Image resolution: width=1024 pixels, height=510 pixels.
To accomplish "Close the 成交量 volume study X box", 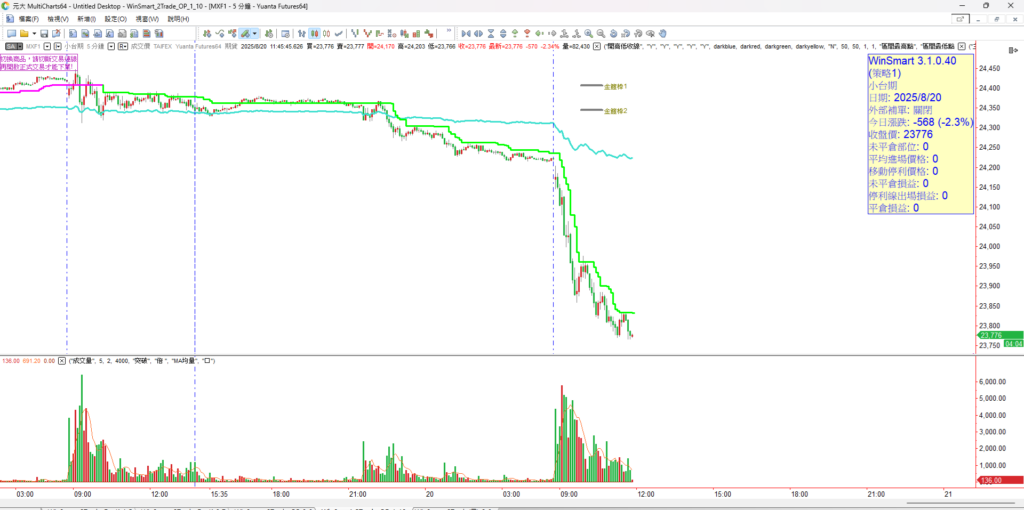I will click(x=62, y=360).
